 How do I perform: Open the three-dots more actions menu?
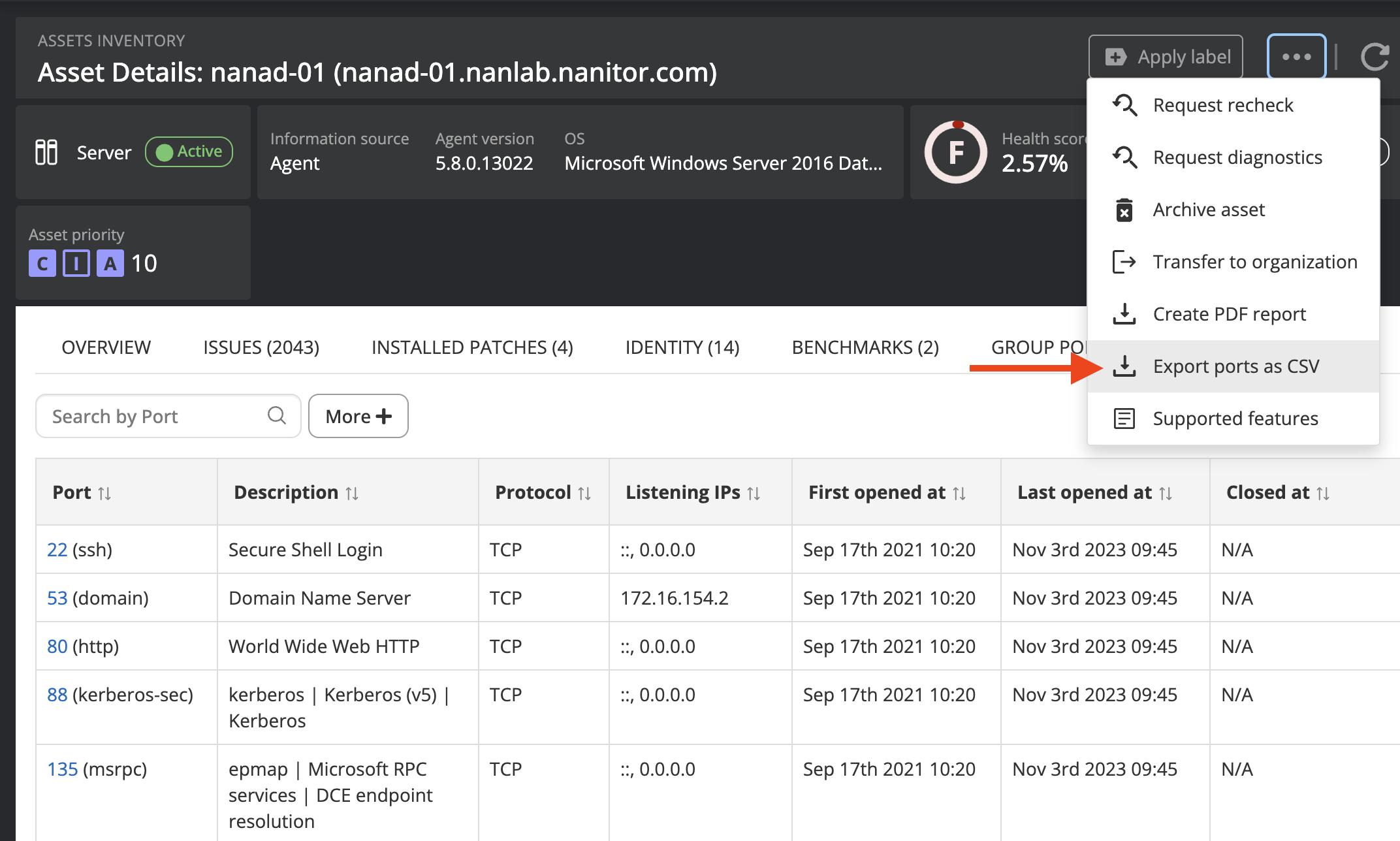pyautogui.click(x=1296, y=57)
